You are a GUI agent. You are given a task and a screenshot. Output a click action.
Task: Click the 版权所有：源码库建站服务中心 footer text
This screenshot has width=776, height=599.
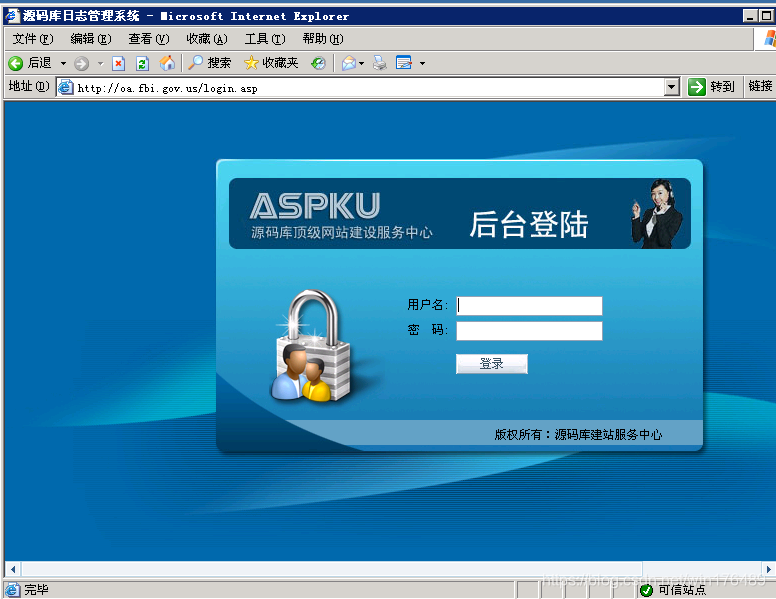coord(578,435)
